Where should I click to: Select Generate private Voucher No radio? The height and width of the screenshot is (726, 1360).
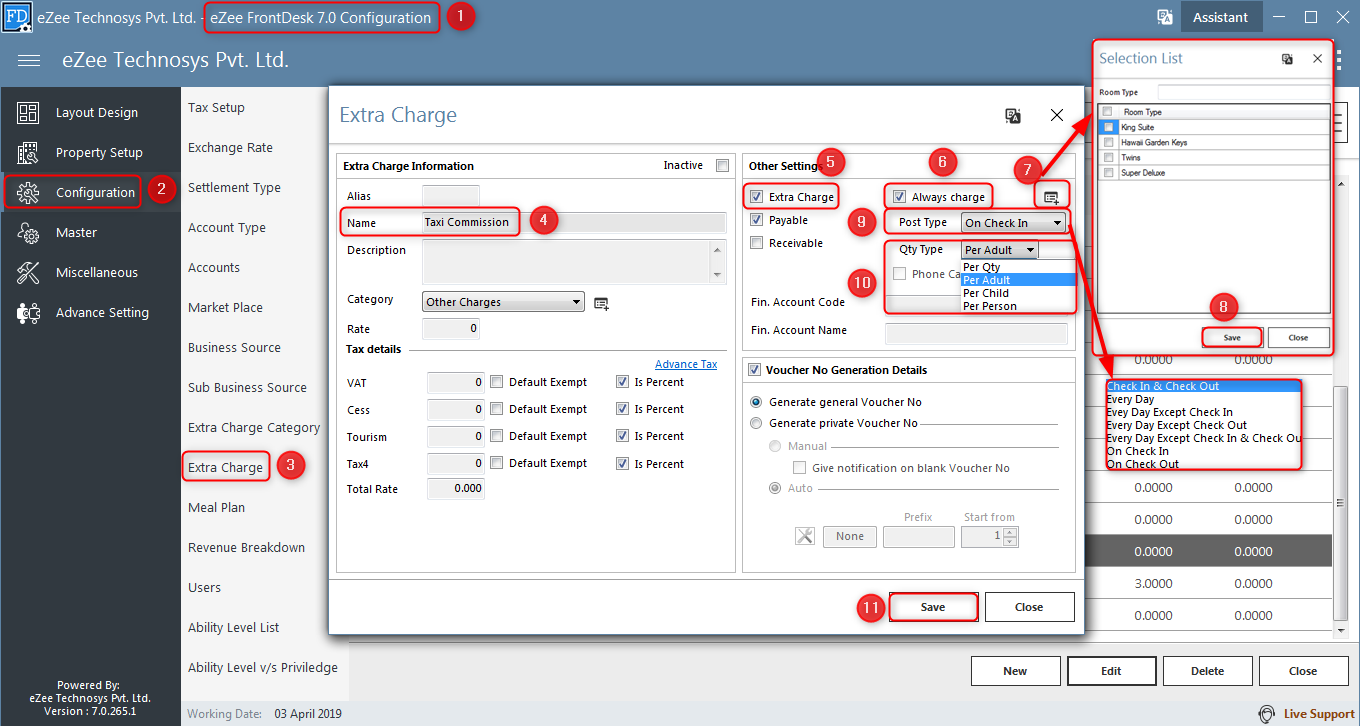pos(756,423)
